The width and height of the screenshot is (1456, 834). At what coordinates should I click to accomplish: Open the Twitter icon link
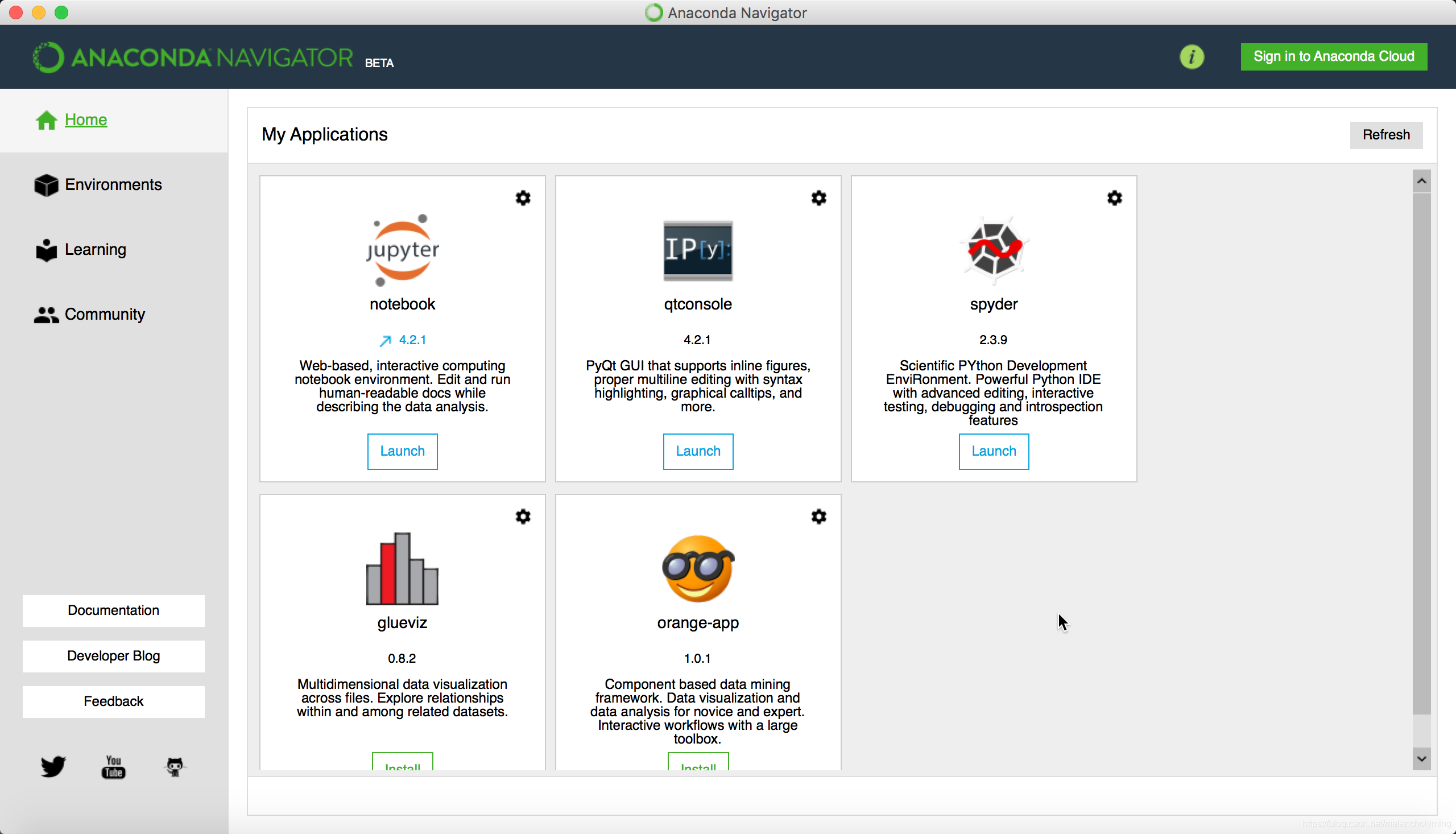point(53,766)
